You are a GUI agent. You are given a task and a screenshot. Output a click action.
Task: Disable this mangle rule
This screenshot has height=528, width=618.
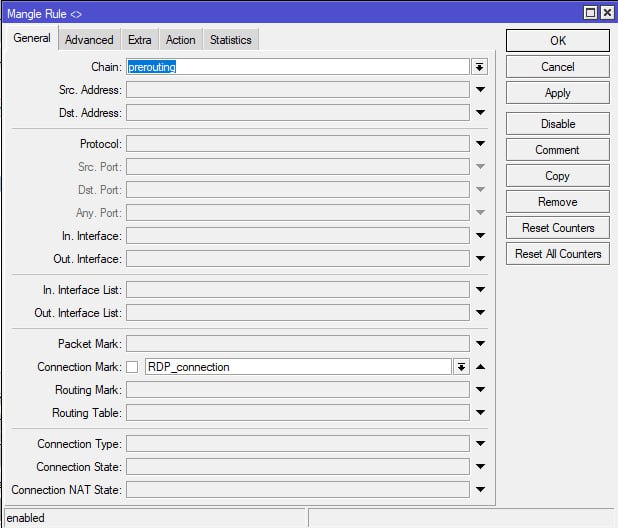[558, 124]
